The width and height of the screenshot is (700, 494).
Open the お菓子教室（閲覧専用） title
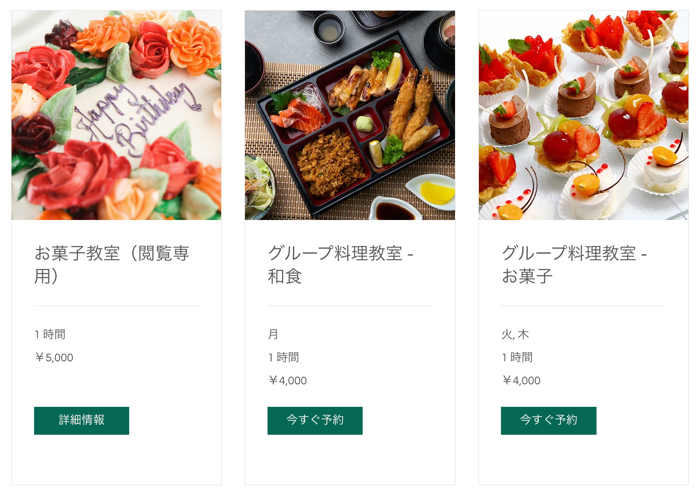[x=112, y=265]
